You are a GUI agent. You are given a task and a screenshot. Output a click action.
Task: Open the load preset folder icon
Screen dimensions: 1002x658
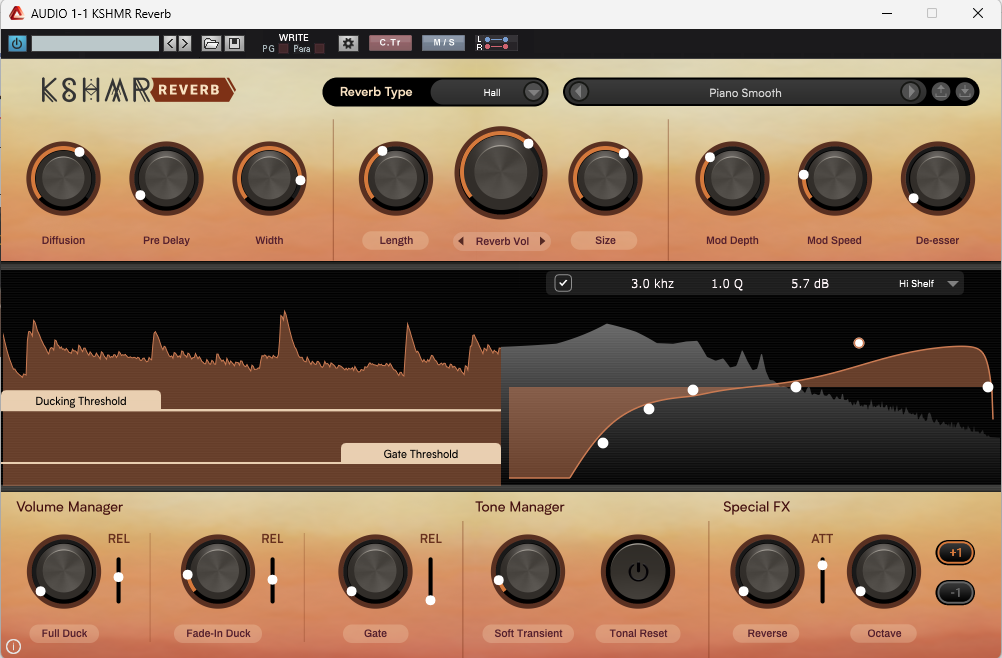(211, 43)
